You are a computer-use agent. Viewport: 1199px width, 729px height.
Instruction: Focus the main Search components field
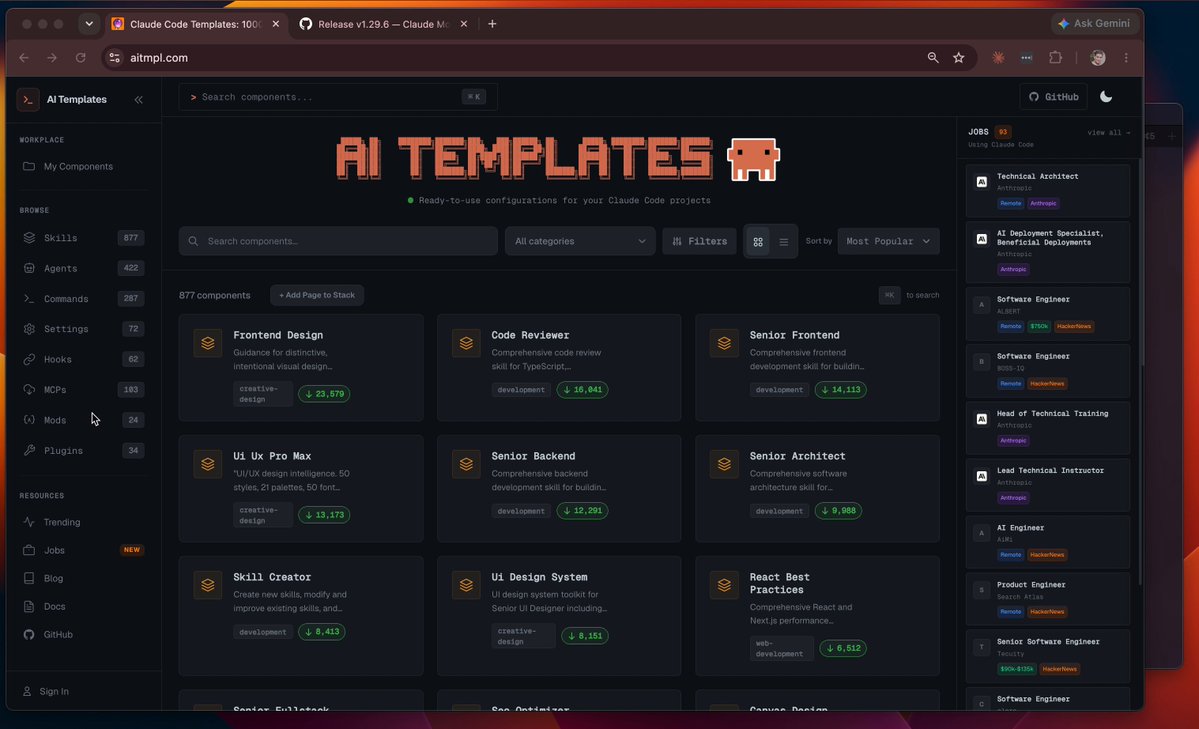pos(338,241)
